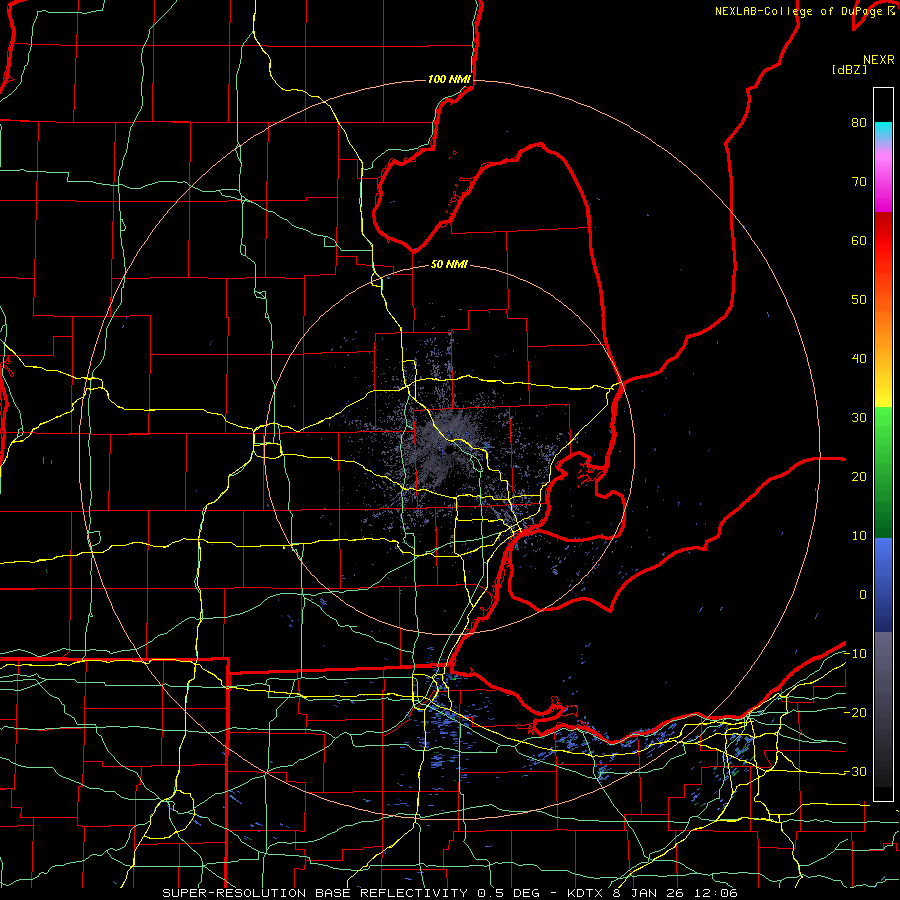
Task: Click the super-resolution base reflectivity caption
Action: point(449,893)
